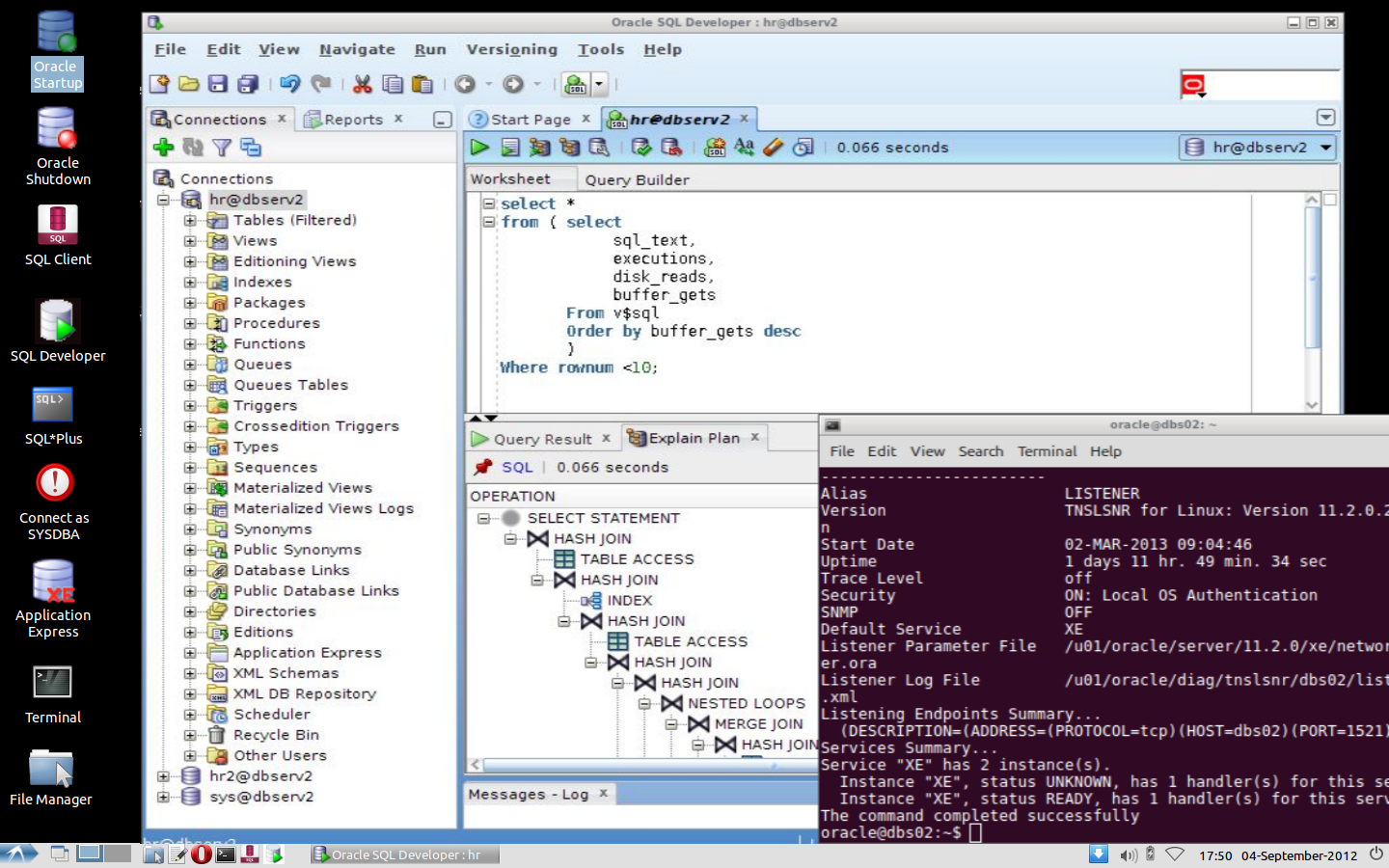
Task: Click the scissors Cut icon
Action: pyautogui.click(x=362, y=84)
